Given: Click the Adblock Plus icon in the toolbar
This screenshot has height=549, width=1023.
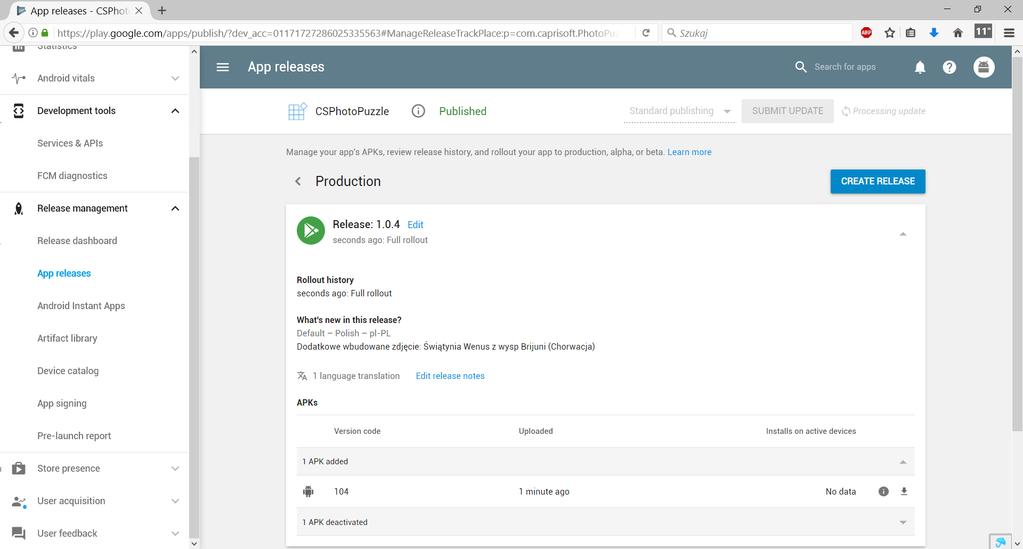Looking at the screenshot, I should coord(866,33).
